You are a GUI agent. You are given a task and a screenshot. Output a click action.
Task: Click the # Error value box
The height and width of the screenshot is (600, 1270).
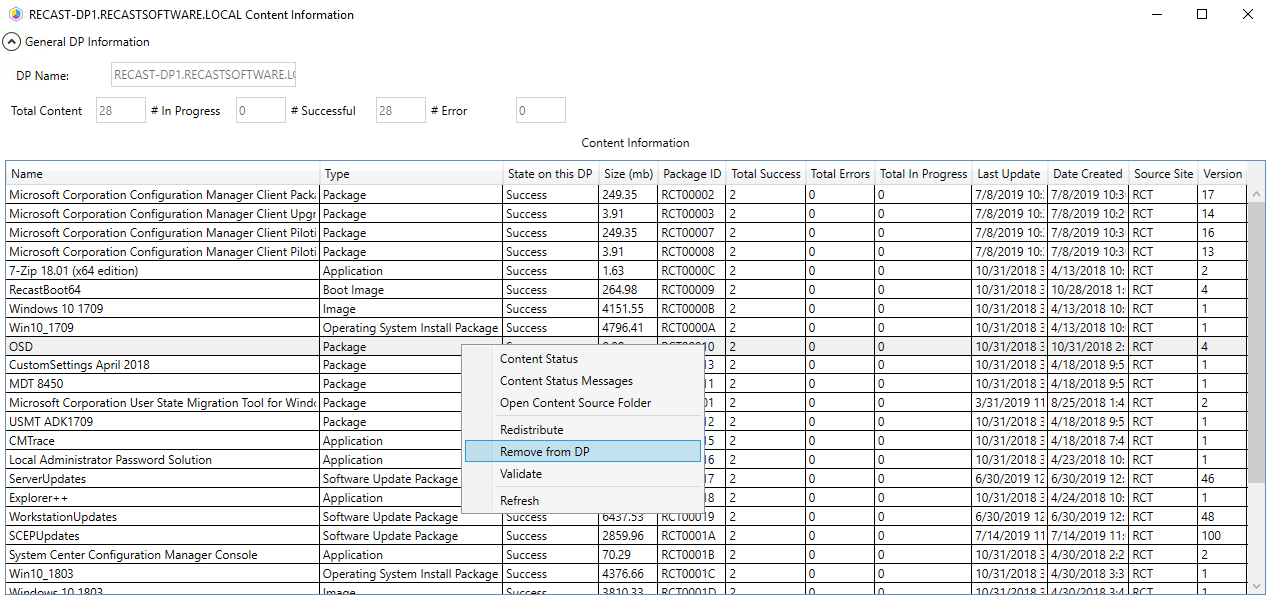[x=541, y=110]
